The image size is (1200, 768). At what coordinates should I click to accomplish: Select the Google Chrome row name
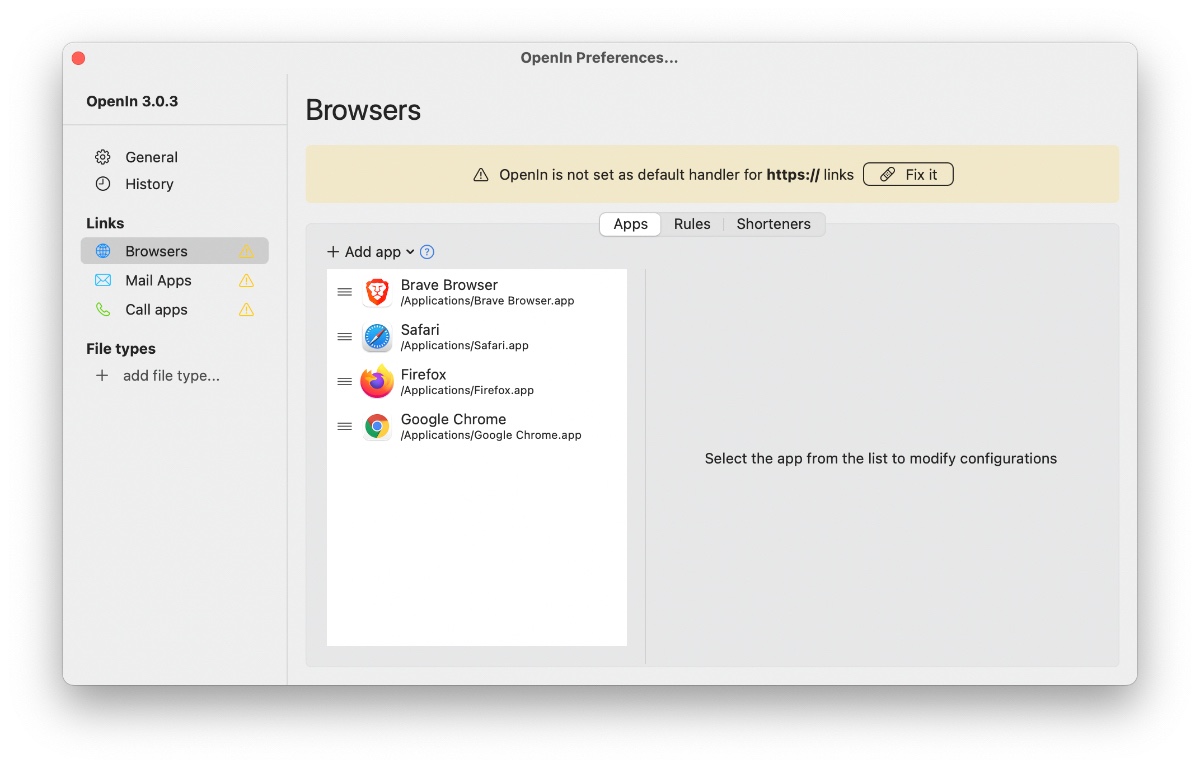pyautogui.click(x=454, y=420)
